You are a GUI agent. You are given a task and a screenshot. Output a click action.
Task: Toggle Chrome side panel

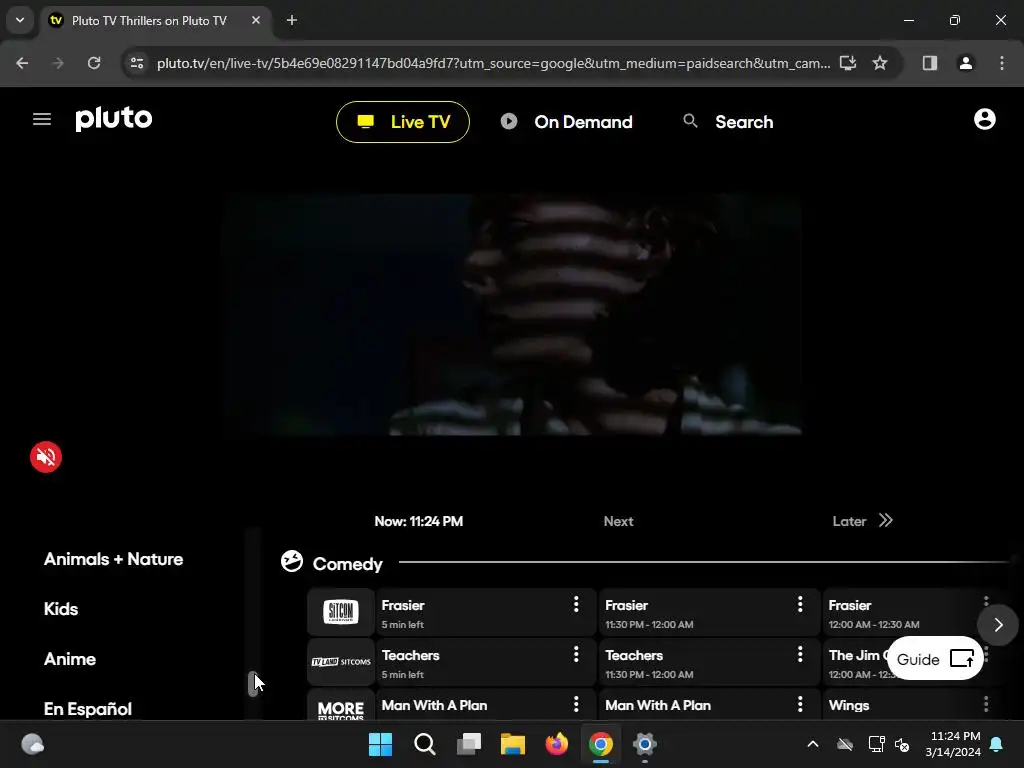pyautogui.click(x=929, y=63)
